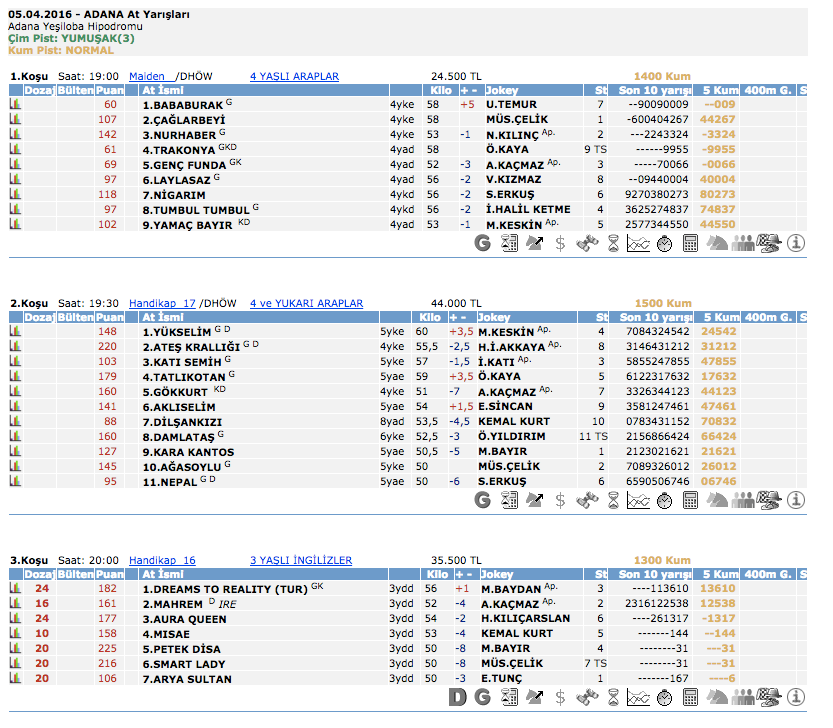
Task: Click jockey name KEMAL KURT in race 3
Action: [516, 634]
